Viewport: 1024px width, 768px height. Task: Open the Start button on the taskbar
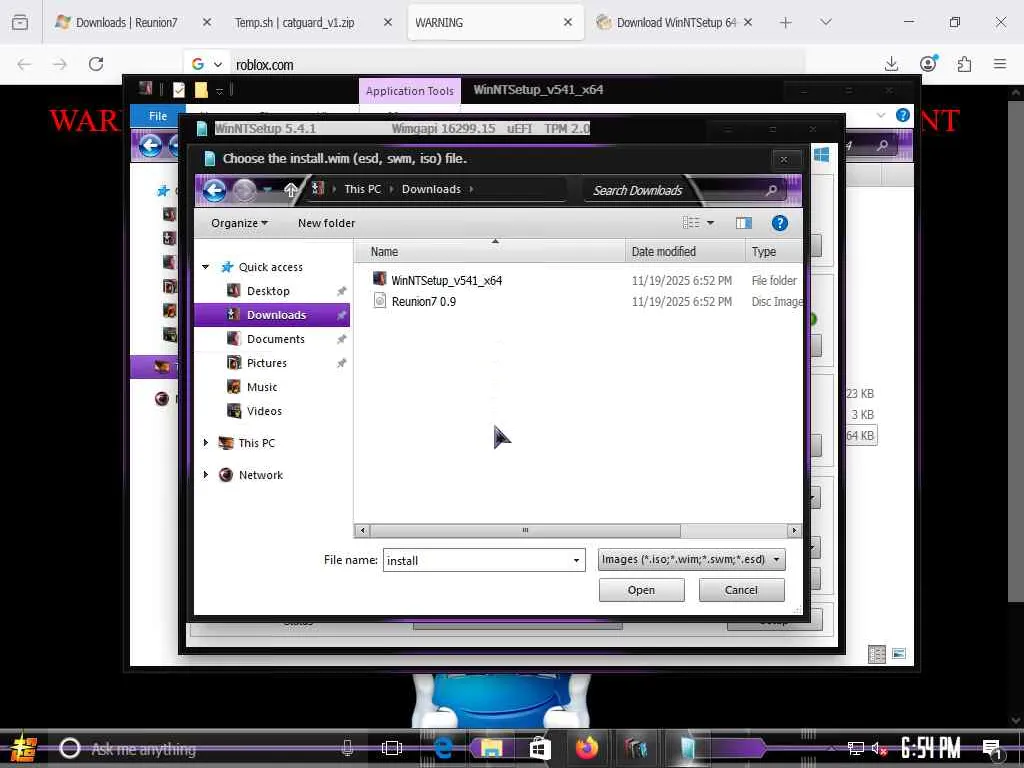pos(23,748)
